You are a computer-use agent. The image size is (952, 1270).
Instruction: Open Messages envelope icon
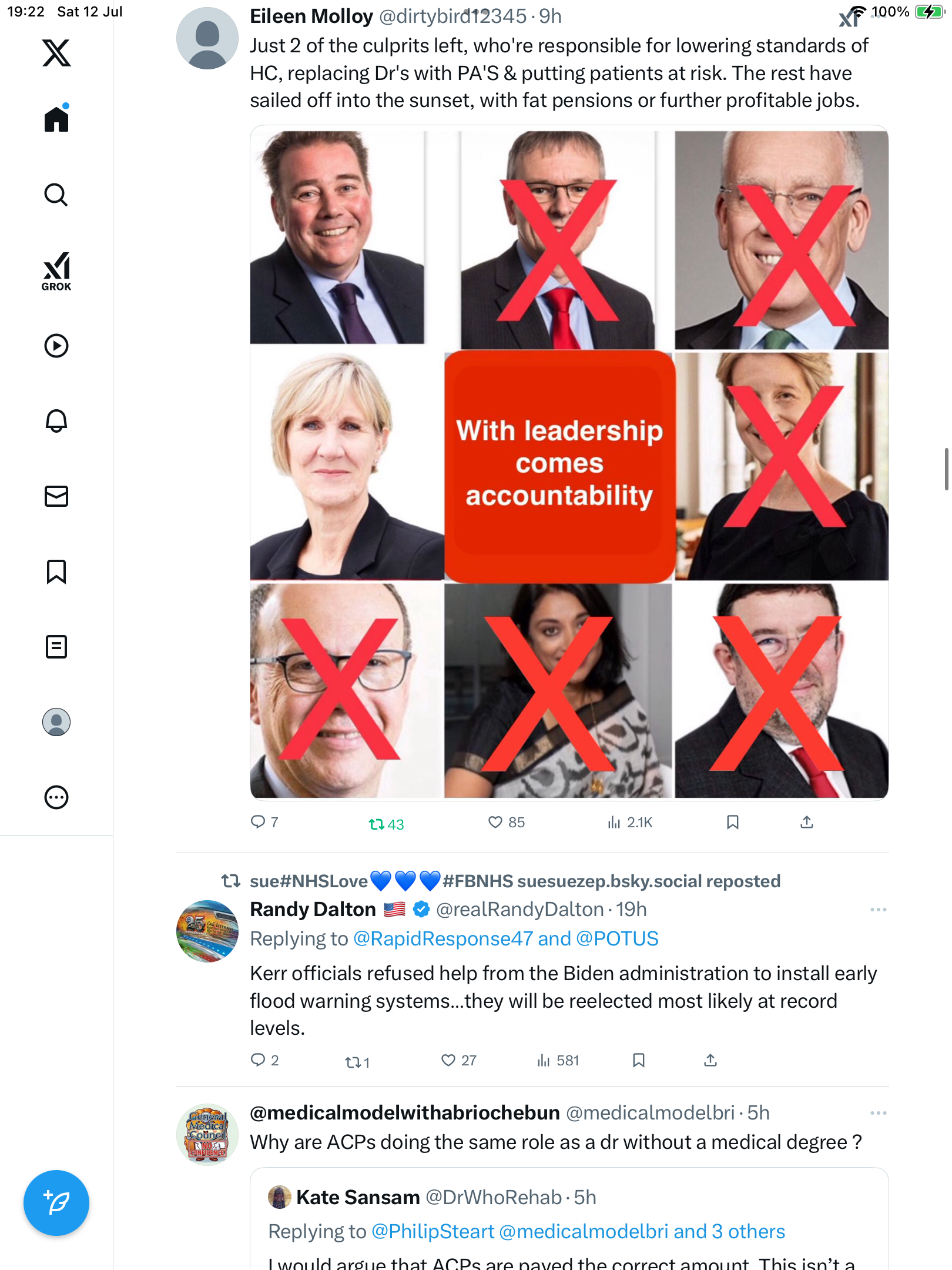56,496
